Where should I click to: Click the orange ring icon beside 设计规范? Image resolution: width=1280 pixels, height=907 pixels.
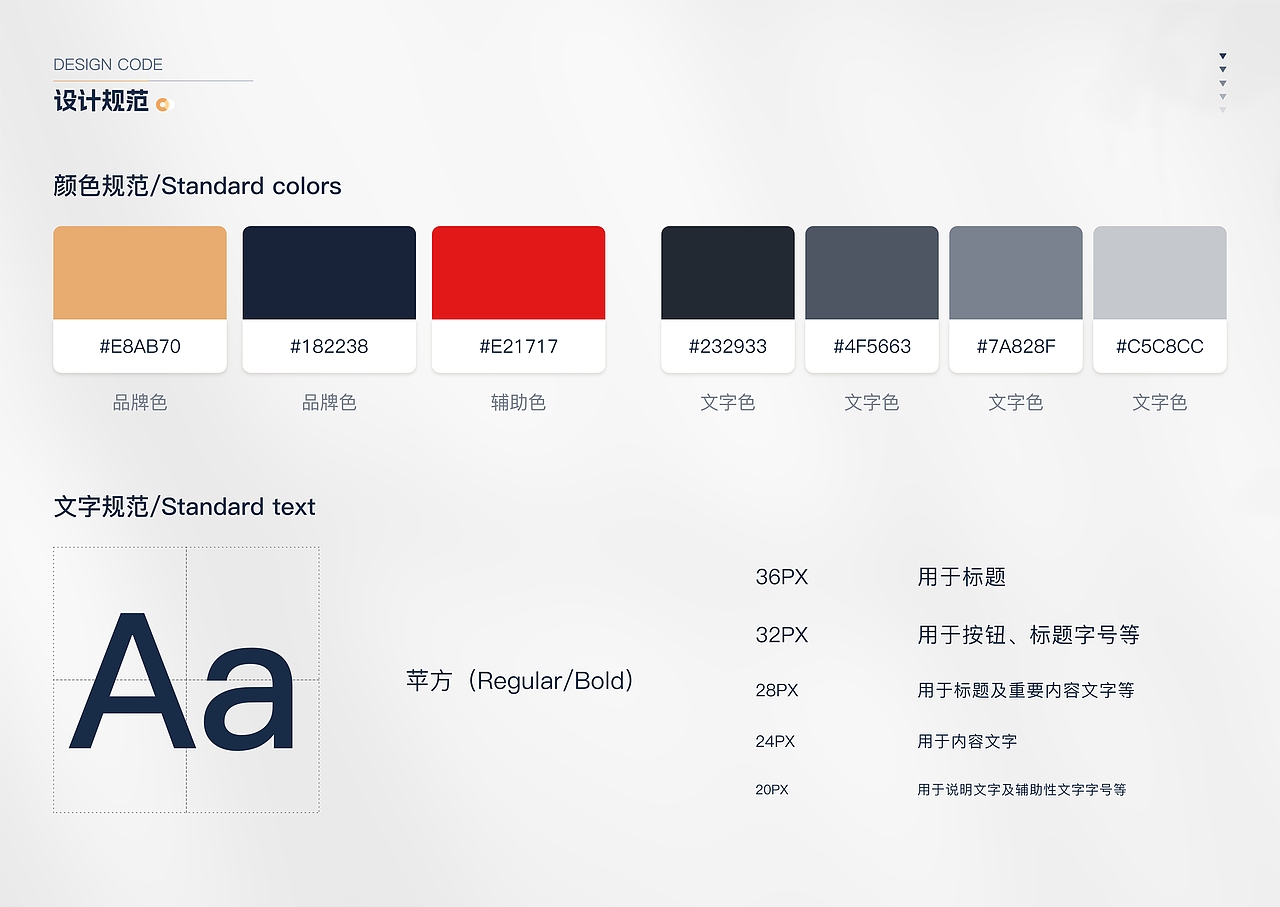coord(164,104)
